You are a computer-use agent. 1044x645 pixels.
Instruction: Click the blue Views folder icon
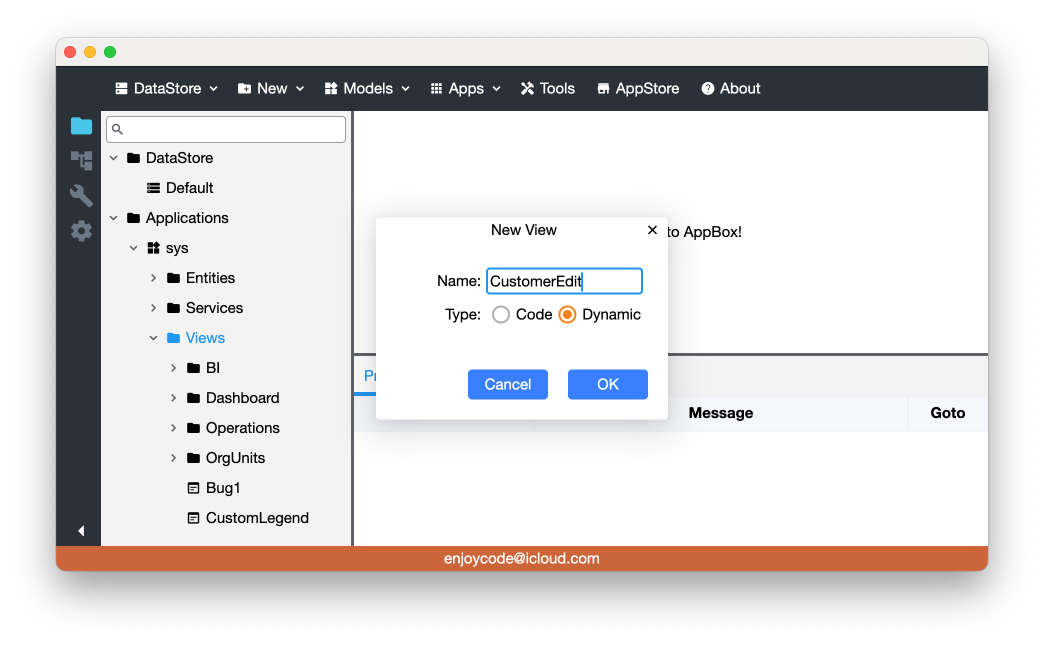[173, 337]
